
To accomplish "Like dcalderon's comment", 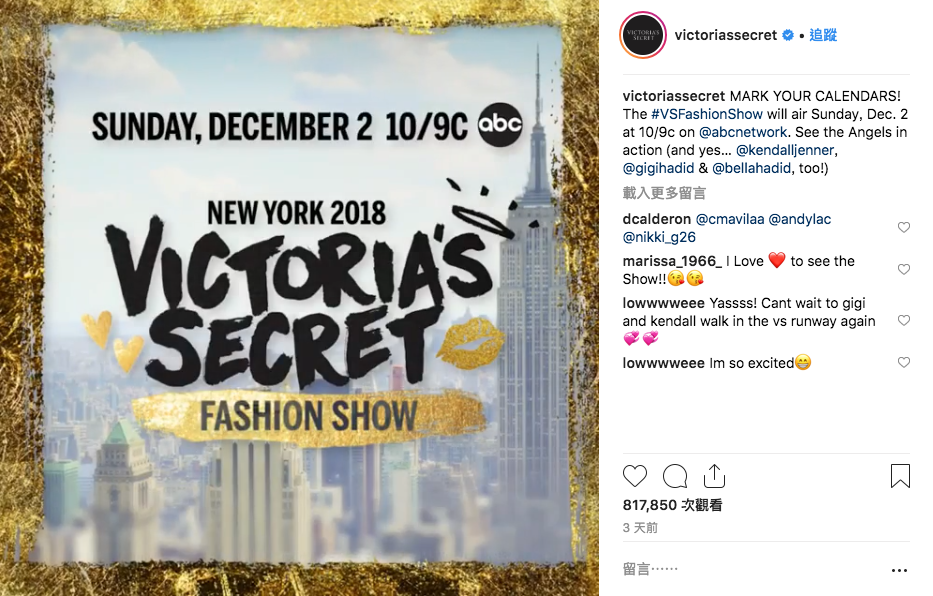I will 903,227.
